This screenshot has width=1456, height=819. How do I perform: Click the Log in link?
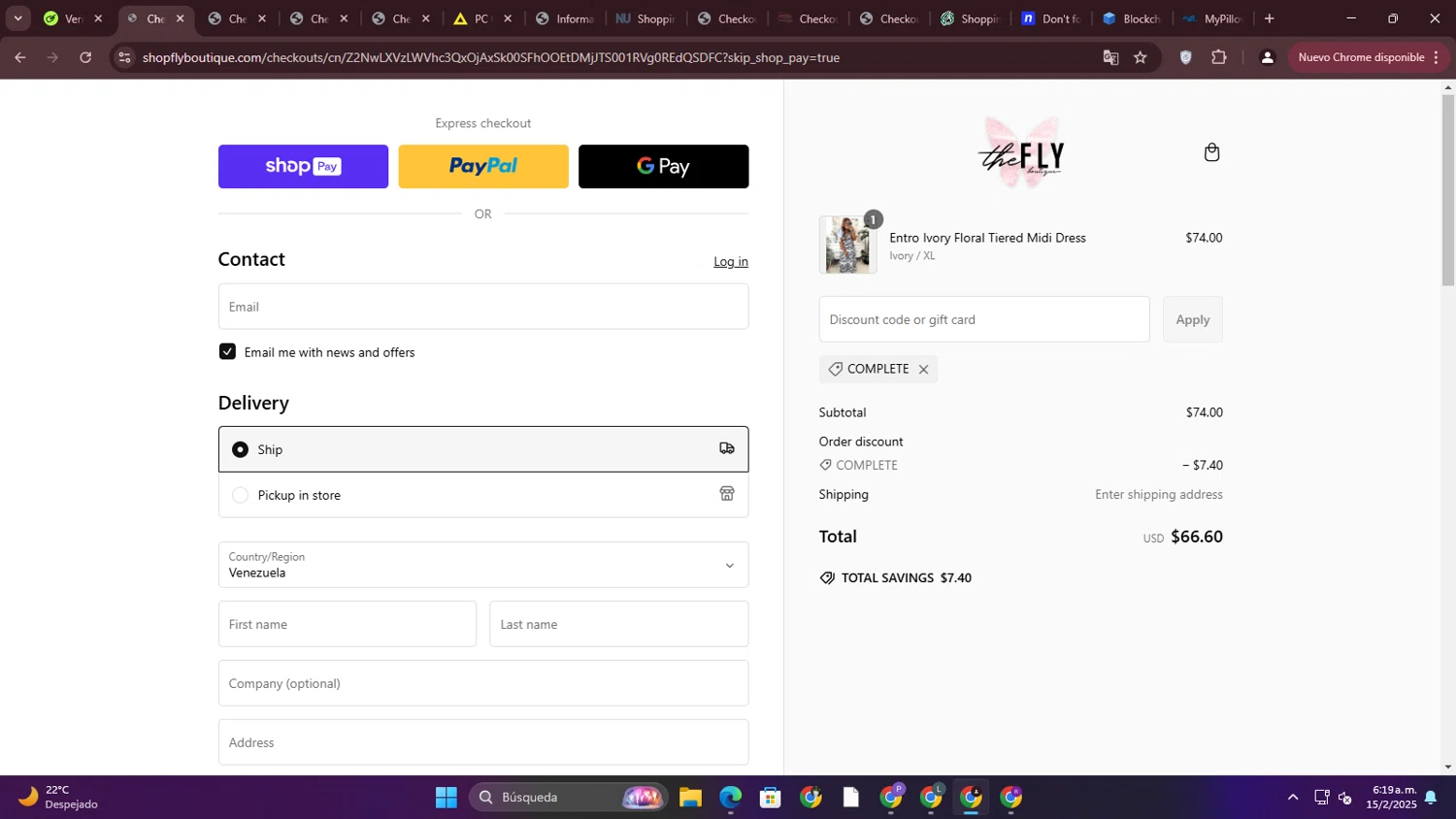[x=731, y=262]
